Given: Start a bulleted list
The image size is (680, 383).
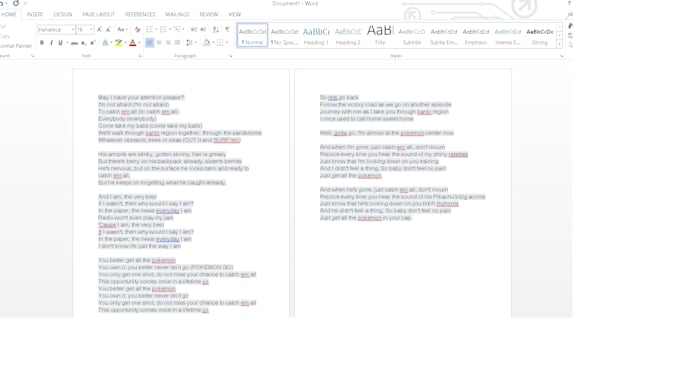Looking at the screenshot, I should [149, 29].
